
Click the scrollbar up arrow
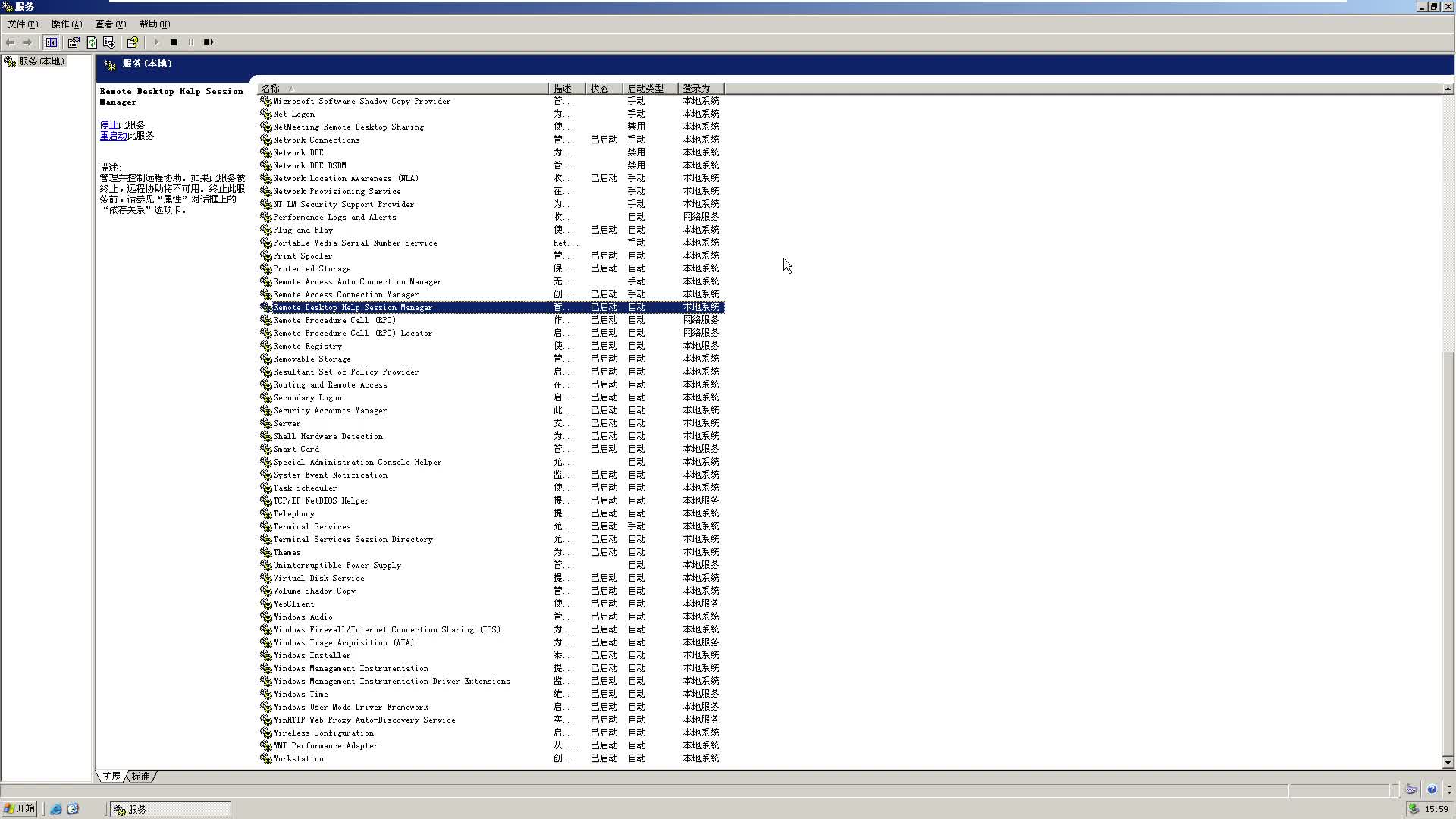click(x=1448, y=89)
